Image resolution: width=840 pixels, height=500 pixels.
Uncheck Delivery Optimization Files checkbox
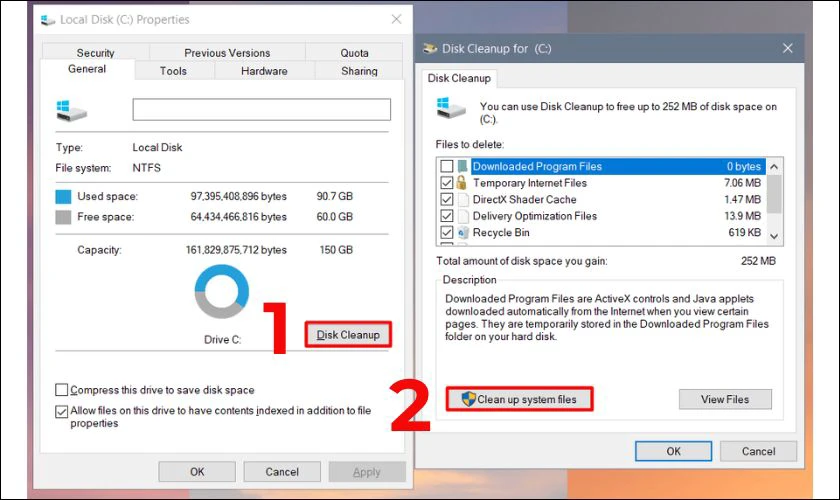tap(447, 216)
